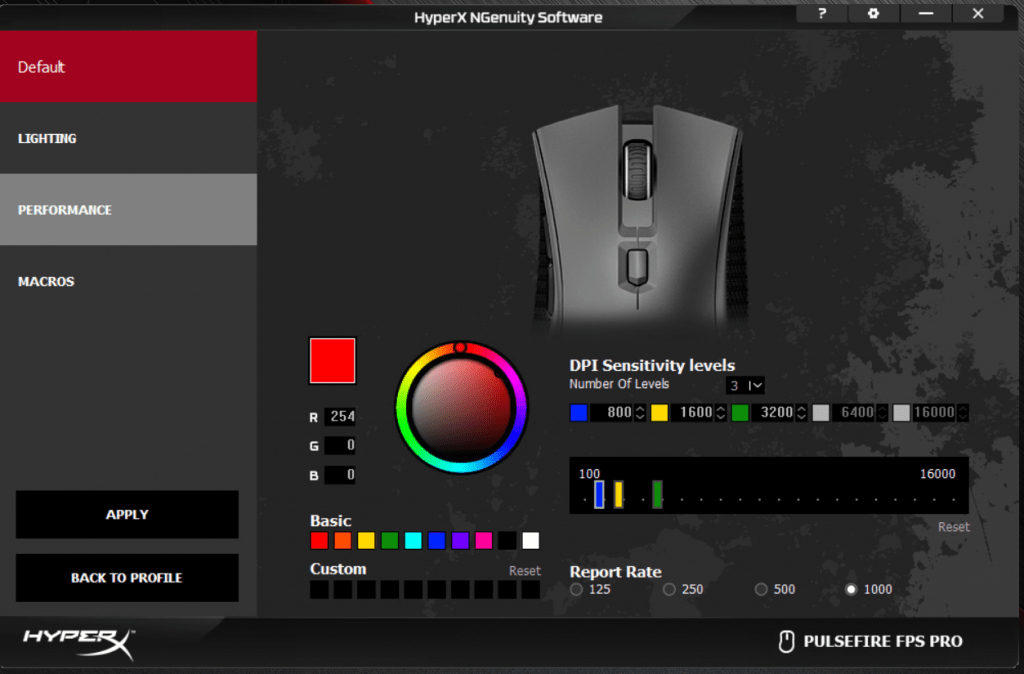Viewport: 1024px width, 674px height.
Task: Click the 16000 DPI value field after 6400
Action: coord(935,413)
